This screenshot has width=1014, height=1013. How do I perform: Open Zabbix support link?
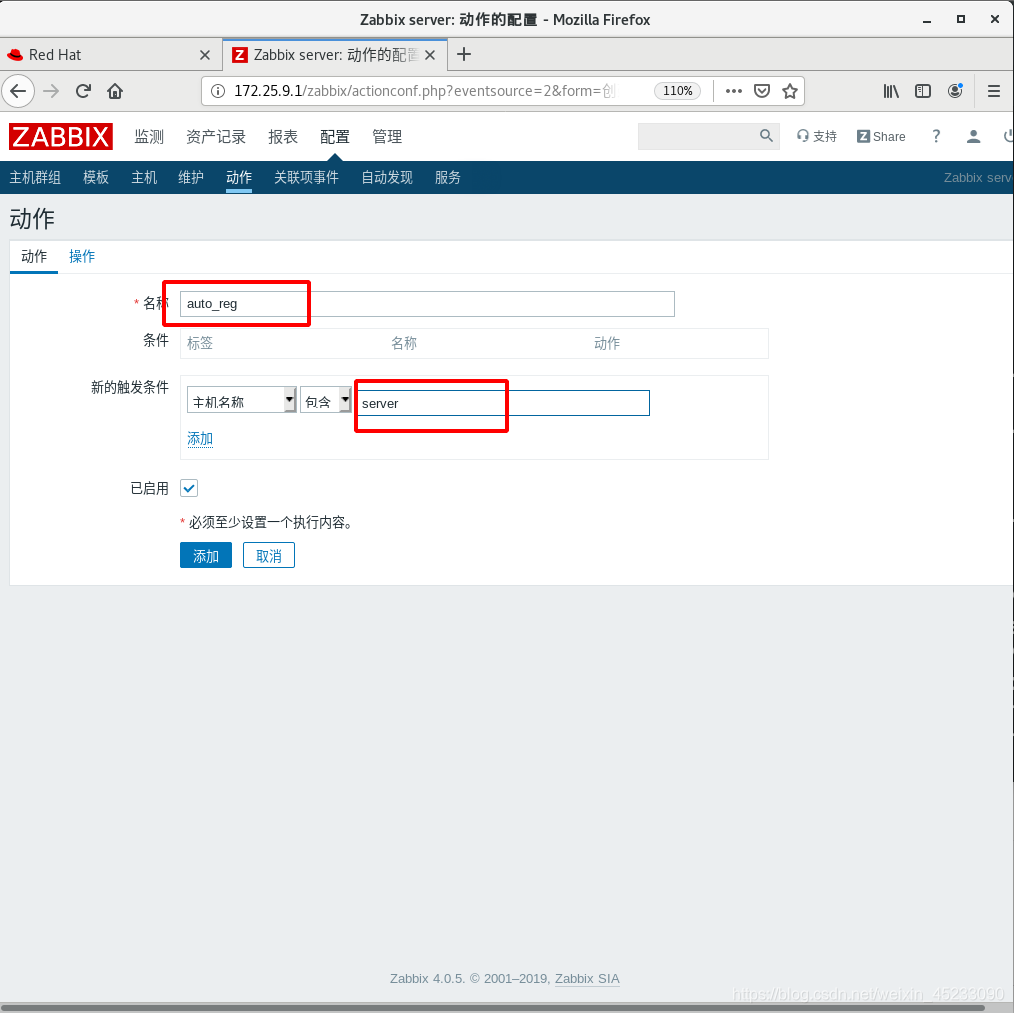point(817,136)
